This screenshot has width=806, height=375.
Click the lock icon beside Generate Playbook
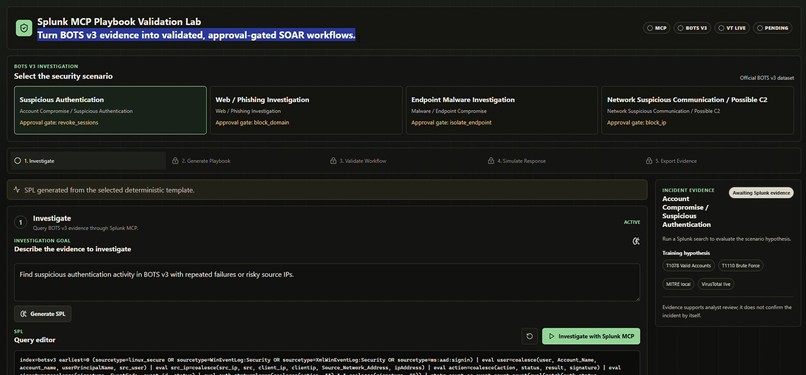click(175, 161)
